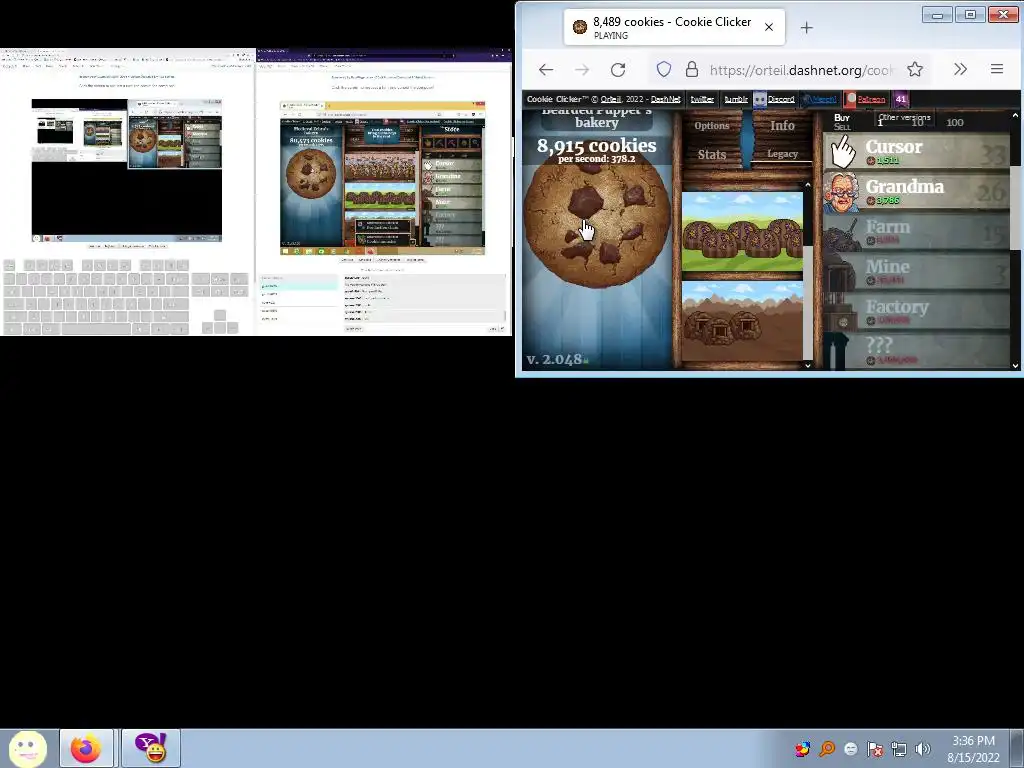Open the tumblr link in top bar
The width and height of the screenshot is (1024, 768).
(x=736, y=99)
